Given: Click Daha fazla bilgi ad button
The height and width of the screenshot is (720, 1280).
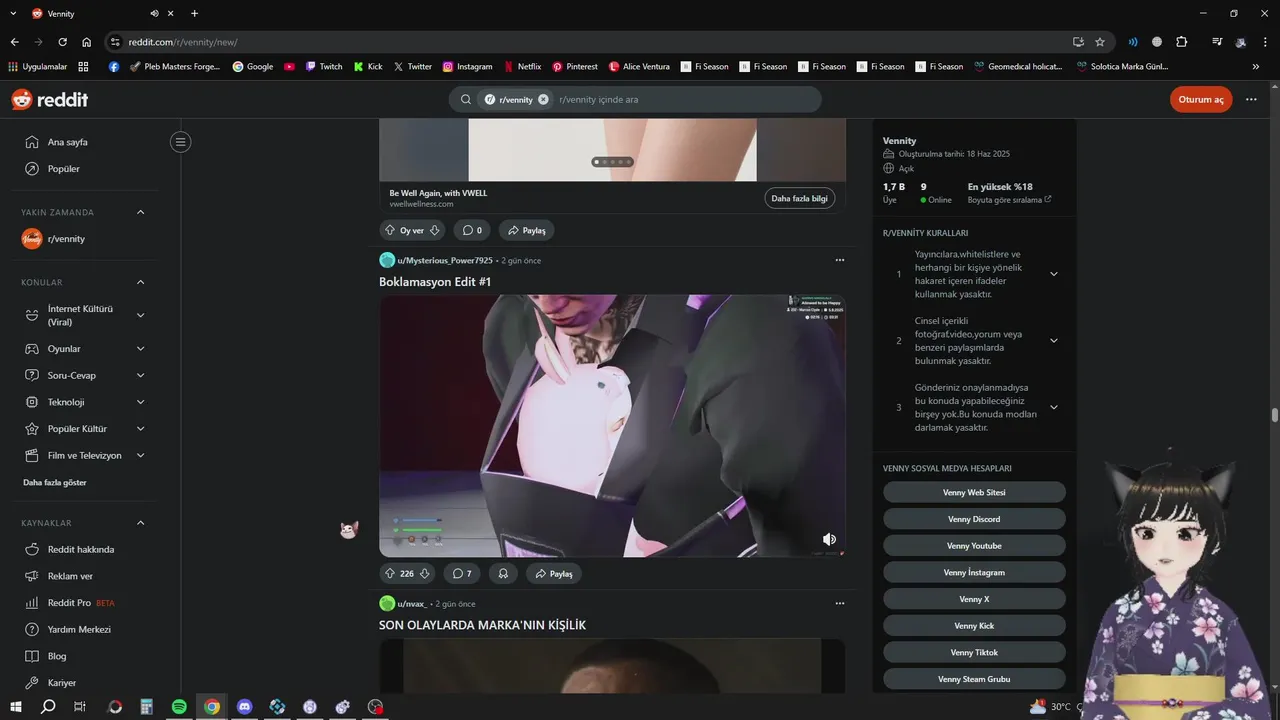Looking at the screenshot, I should tap(801, 198).
